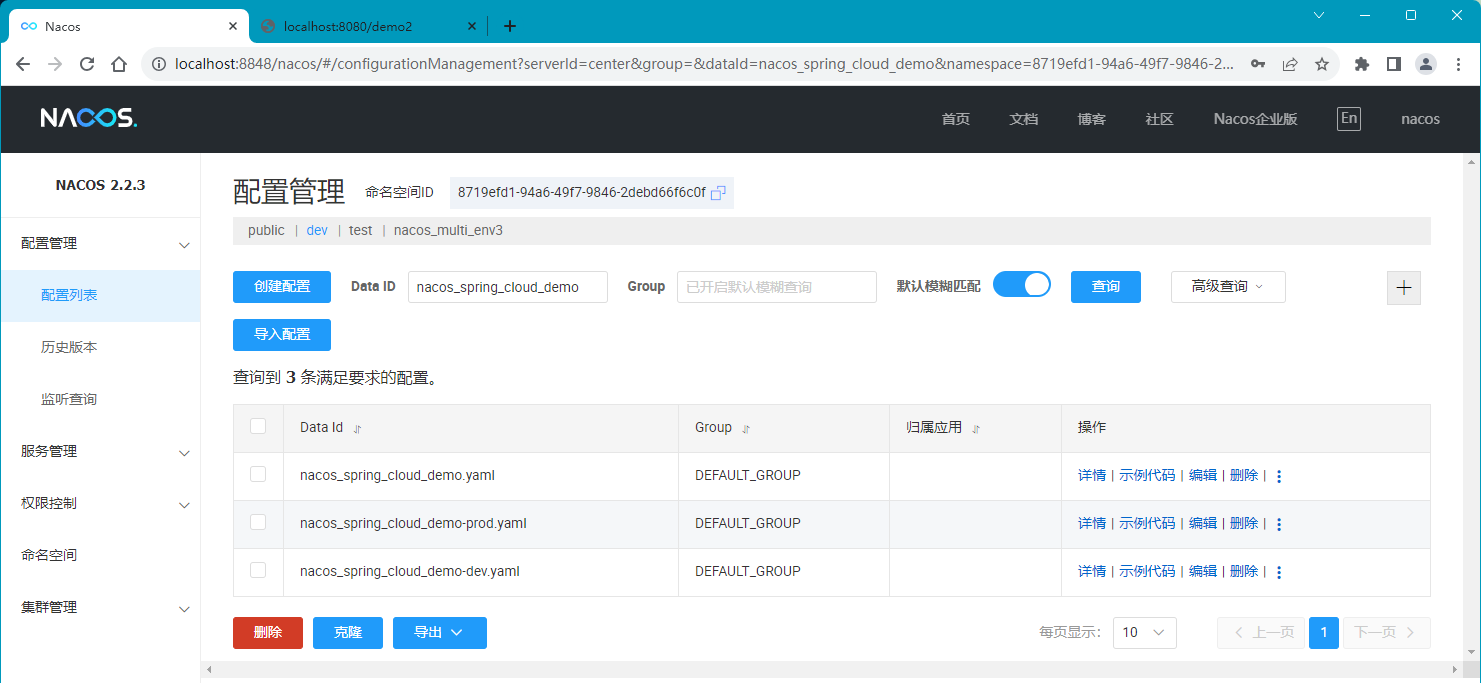Open the page size dropdown showing 10
1481x683 pixels.
(1144, 633)
